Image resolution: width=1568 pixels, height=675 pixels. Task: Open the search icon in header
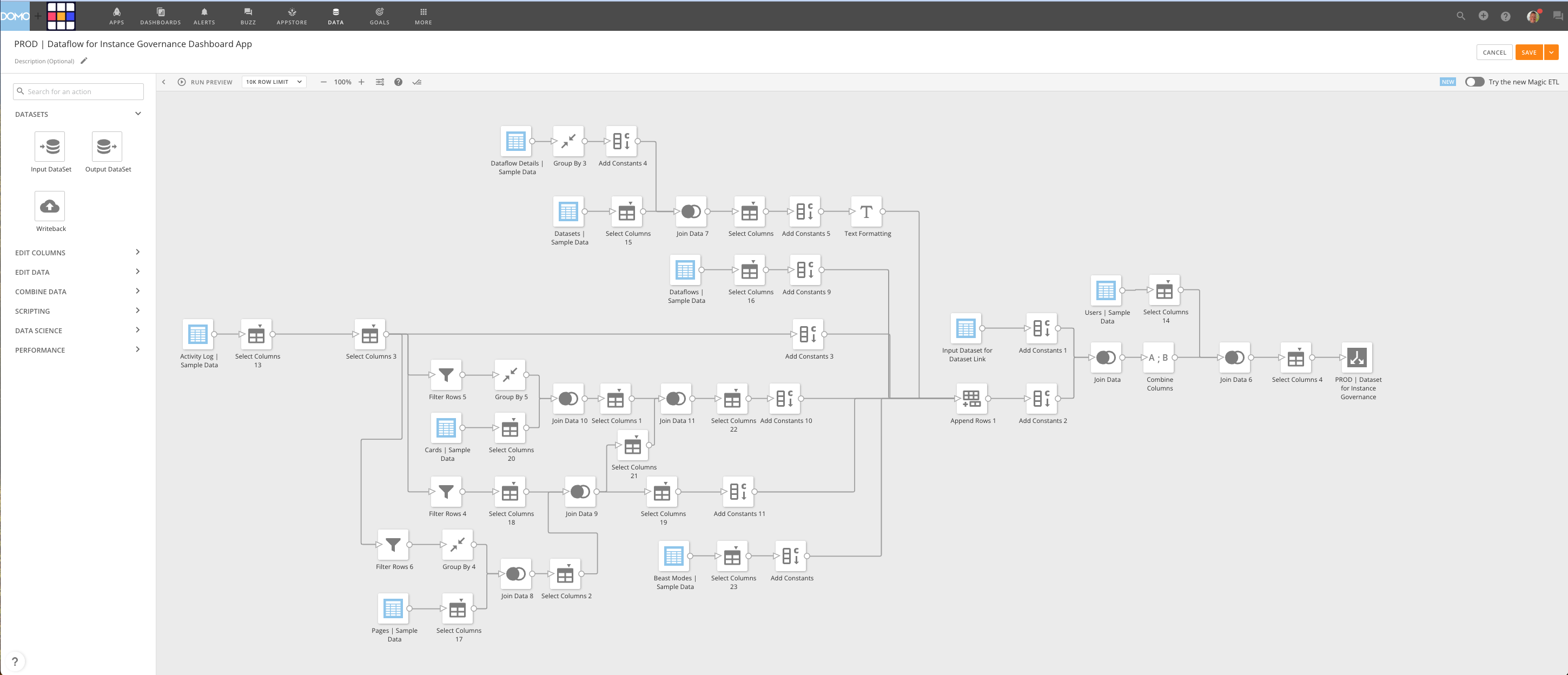pyautogui.click(x=1461, y=16)
